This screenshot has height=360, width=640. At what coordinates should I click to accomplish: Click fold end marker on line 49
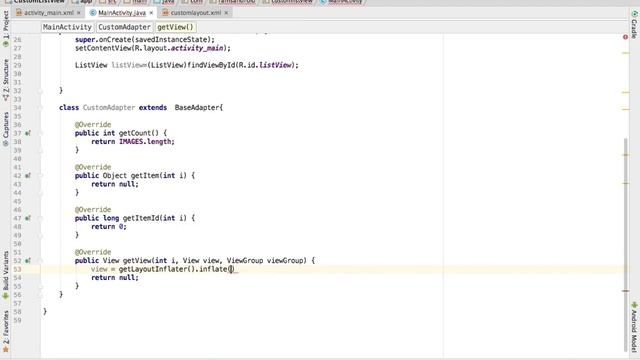pos(40,235)
